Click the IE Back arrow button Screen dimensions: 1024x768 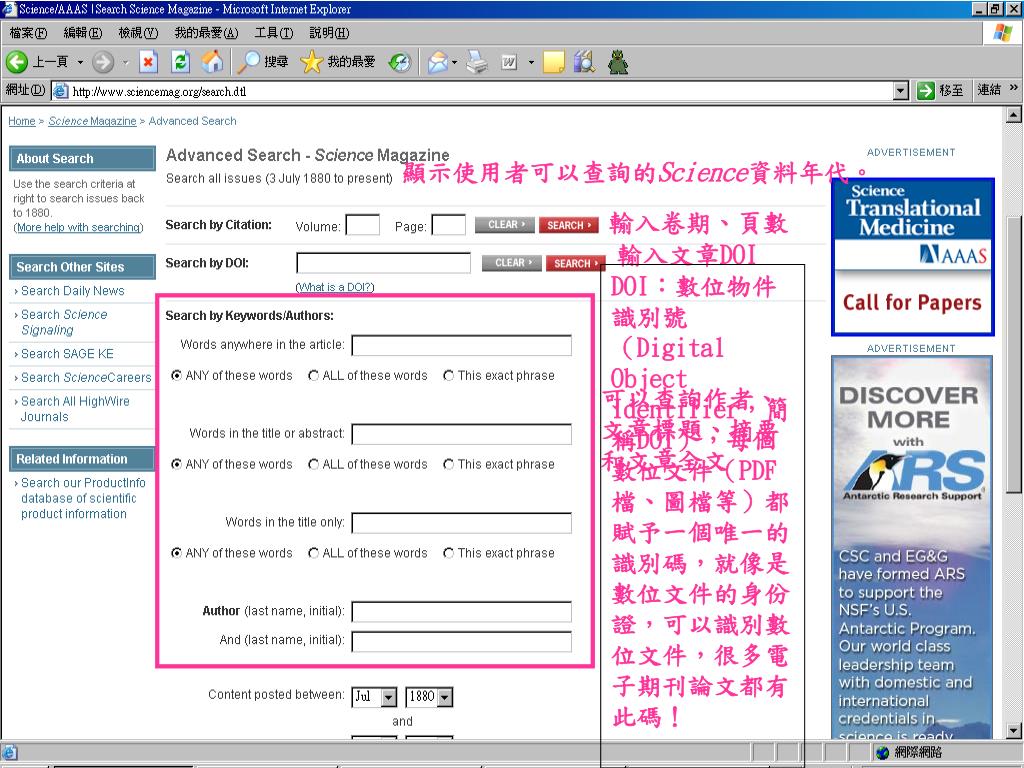[17, 62]
